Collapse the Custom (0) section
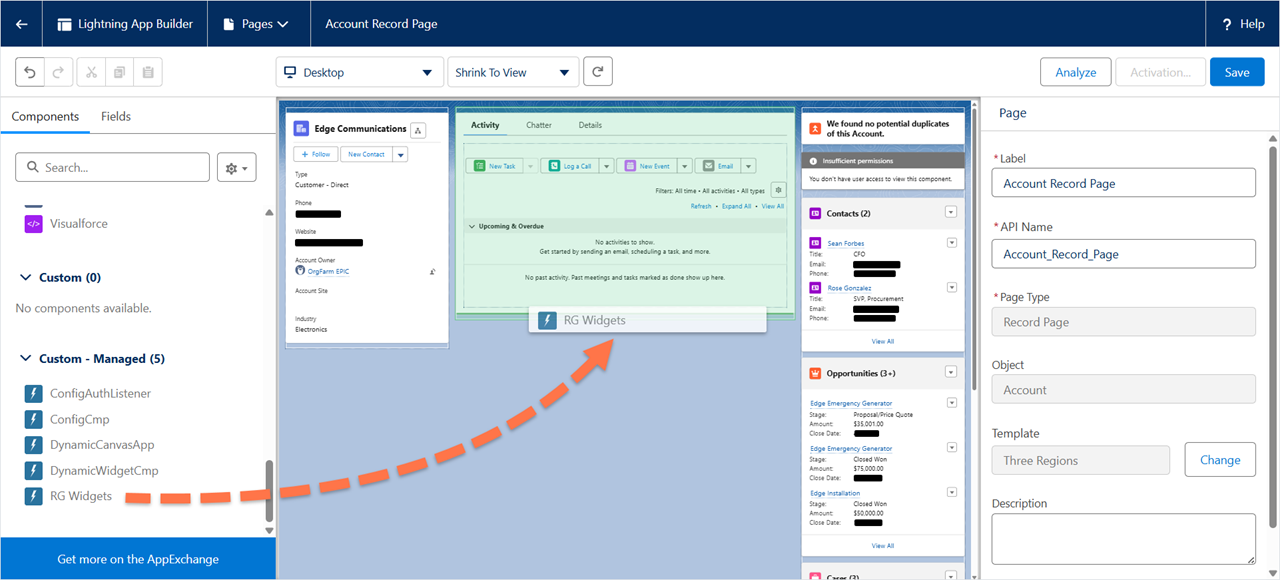This screenshot has height=580, width=1280. 27,278
